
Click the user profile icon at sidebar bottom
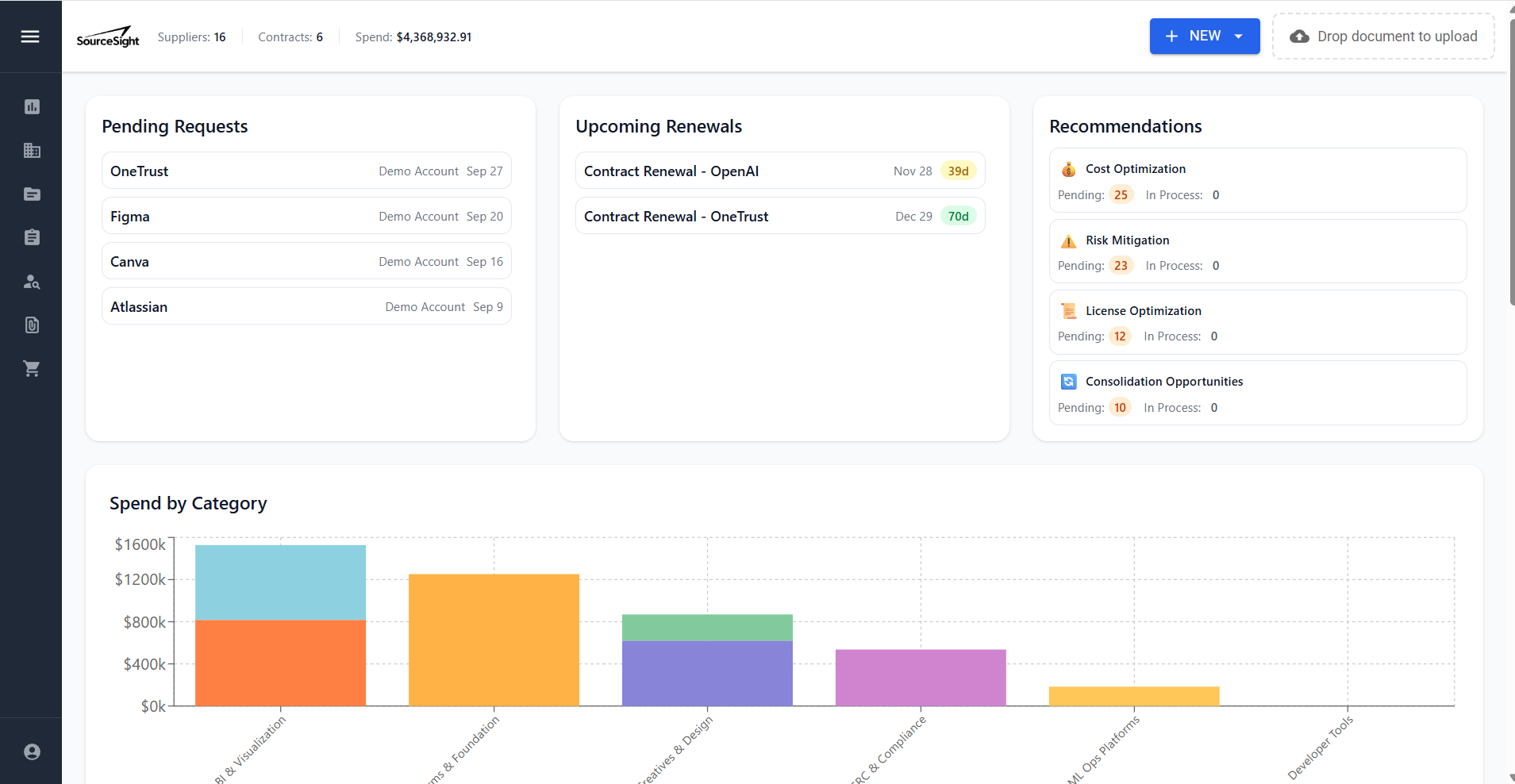click(x=31, y=751)
